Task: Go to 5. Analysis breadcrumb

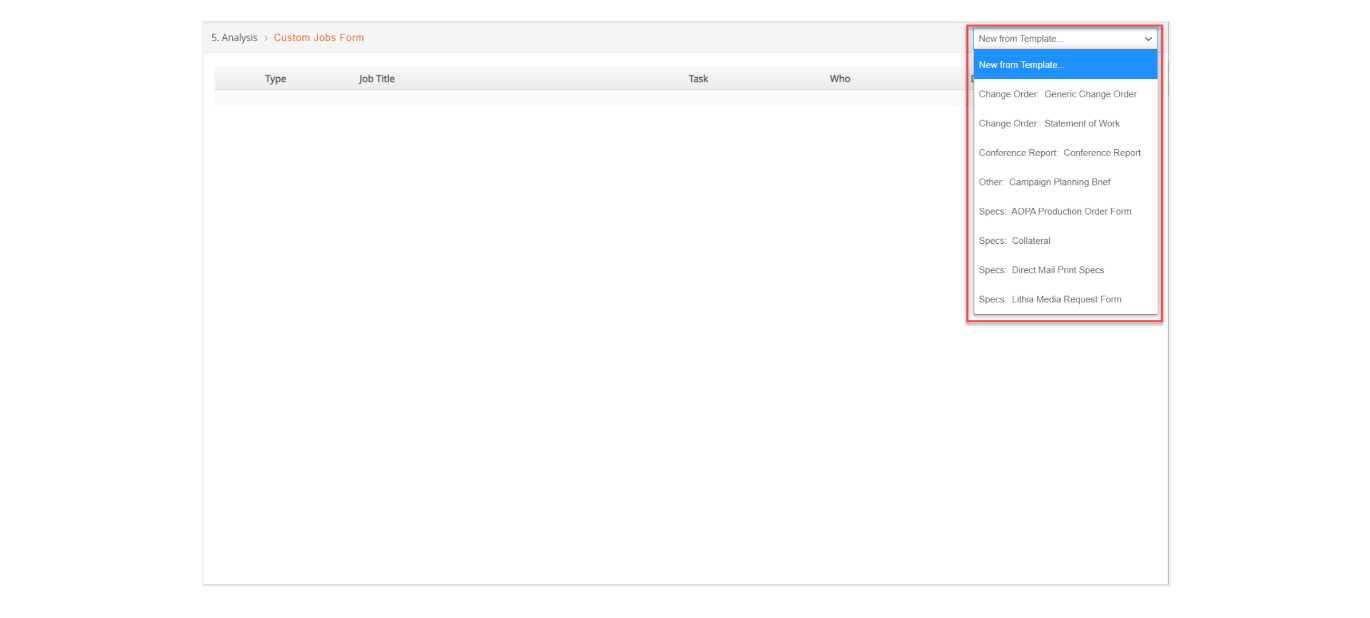Action: [x=234, y=38]
